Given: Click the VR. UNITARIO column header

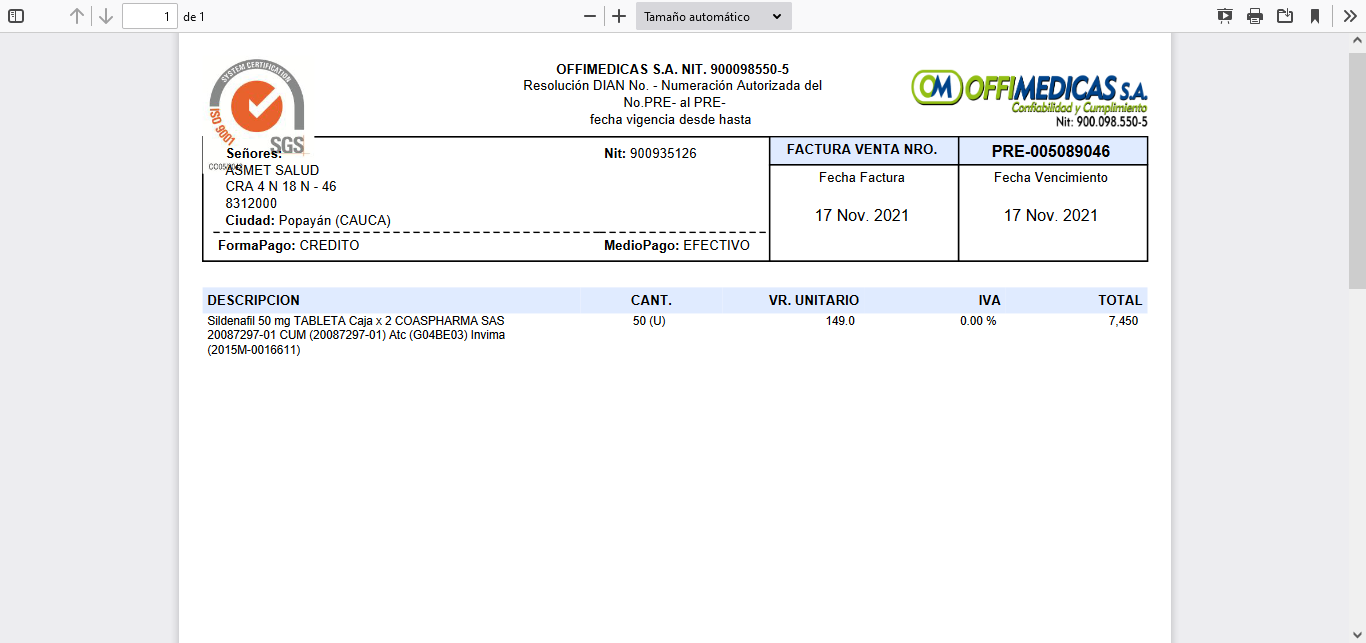Looking at the screenshot, I should (814, 300).
